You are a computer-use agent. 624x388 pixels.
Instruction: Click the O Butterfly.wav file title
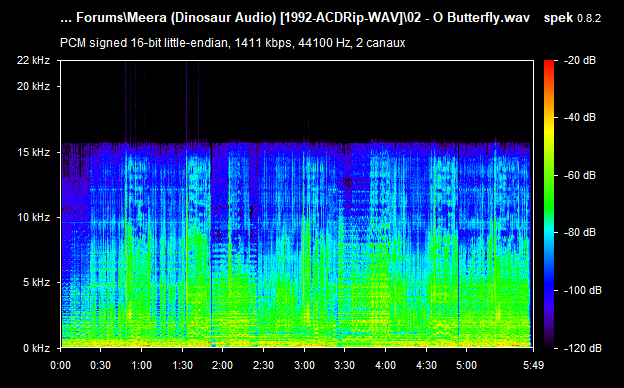pos(482,18)
